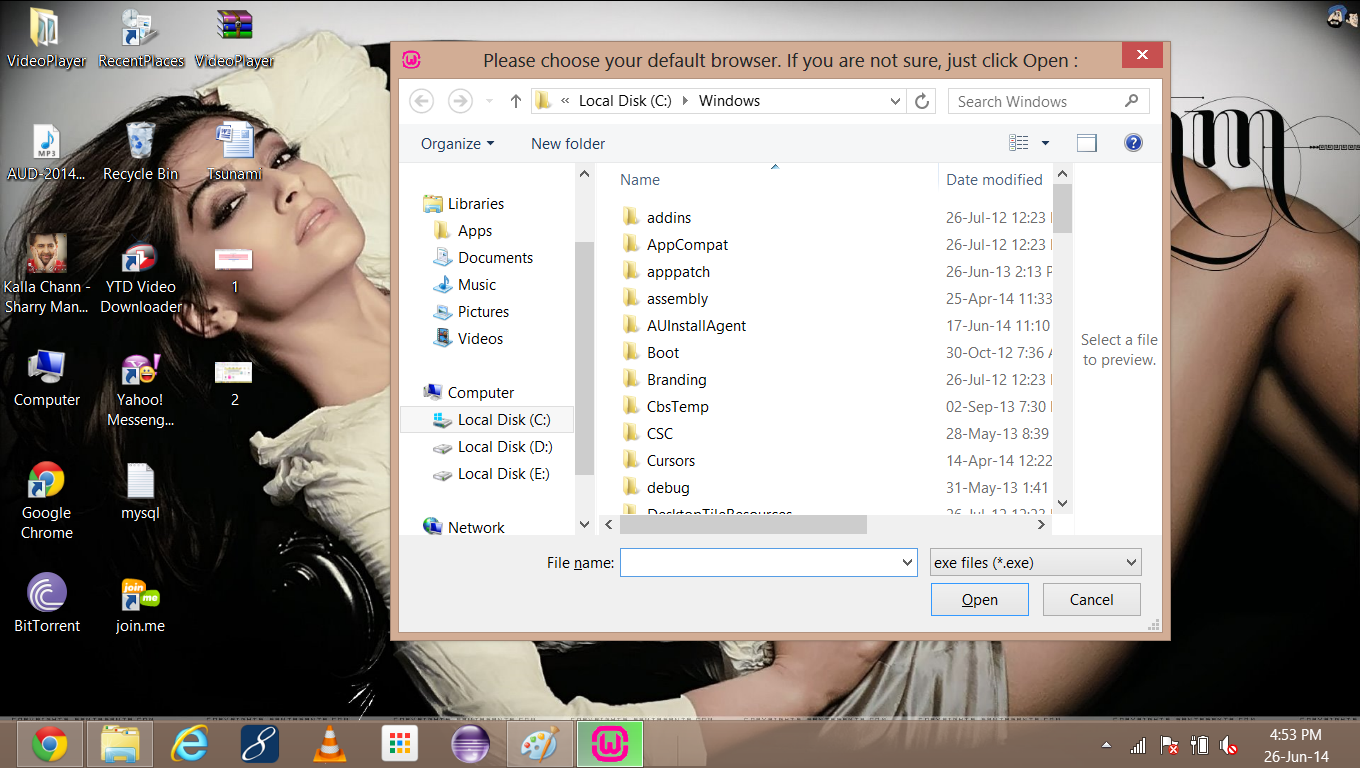This screenshot has height=768, width=1360.
Task: Click BitTorrent desktop icon
Action: click(x=46, y=603)
